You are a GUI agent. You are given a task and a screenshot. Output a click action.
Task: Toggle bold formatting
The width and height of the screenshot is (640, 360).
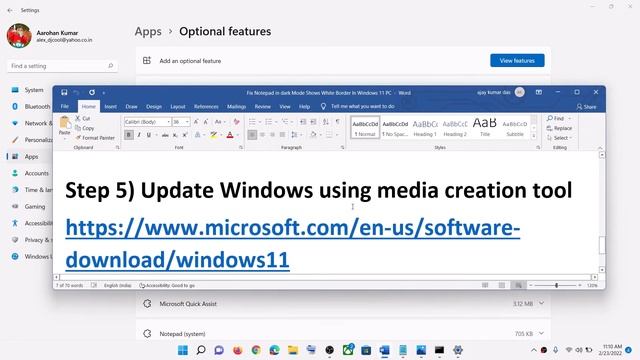129,135
